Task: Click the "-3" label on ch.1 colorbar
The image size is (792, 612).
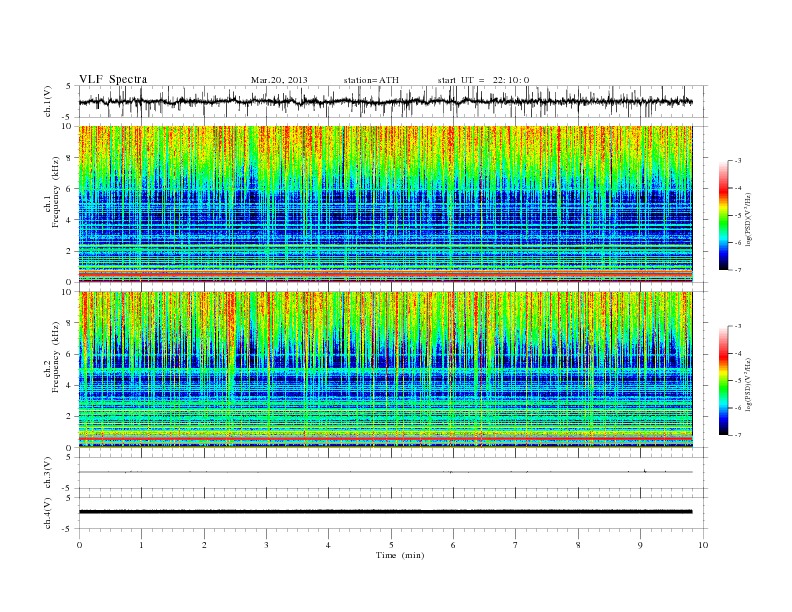Action: (x=738, y=161)
